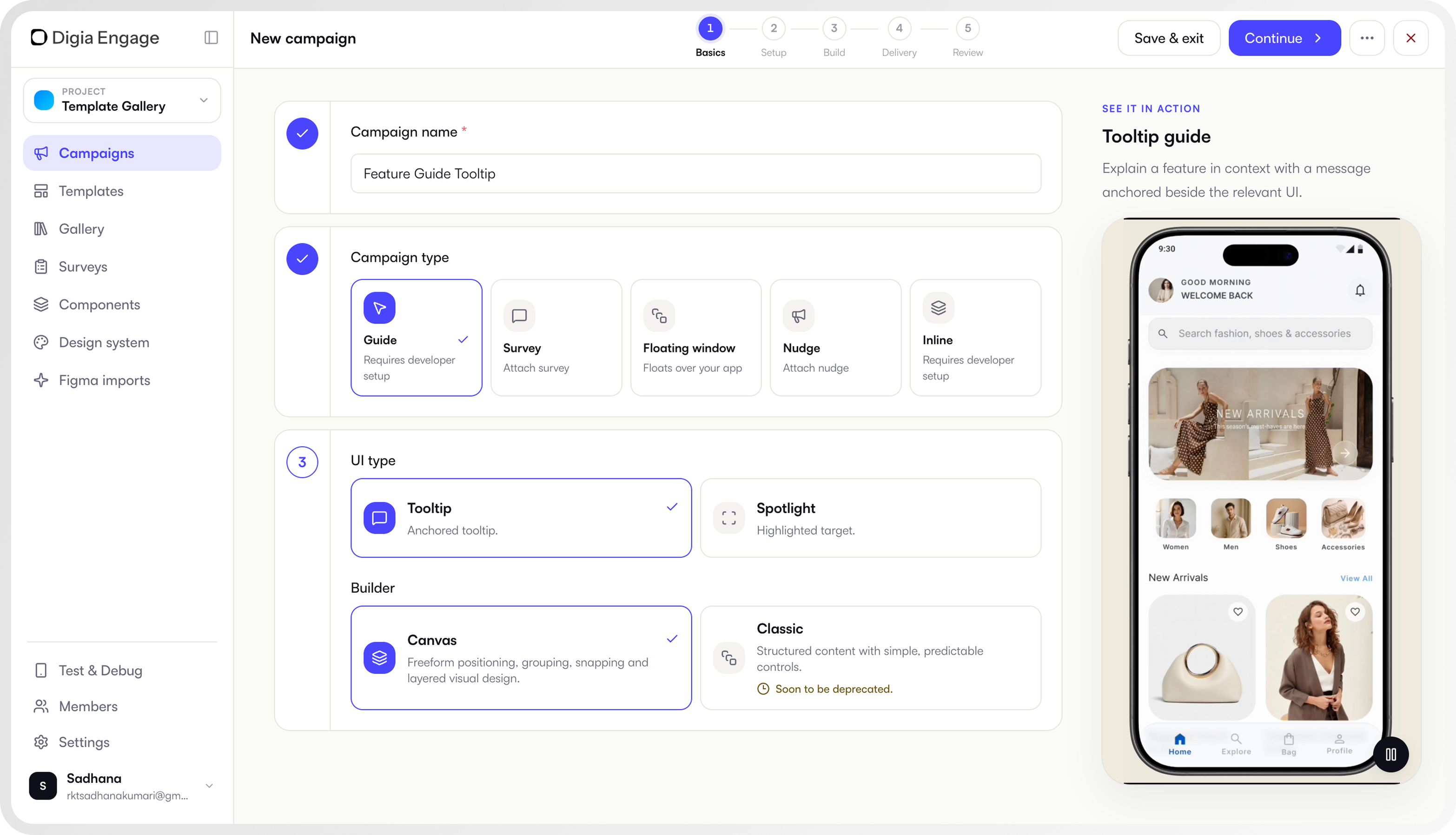The height and width of the screenshot is (835, 1456).
Task: Open Test & Debug in the sidebar
Action: point(122,670)
